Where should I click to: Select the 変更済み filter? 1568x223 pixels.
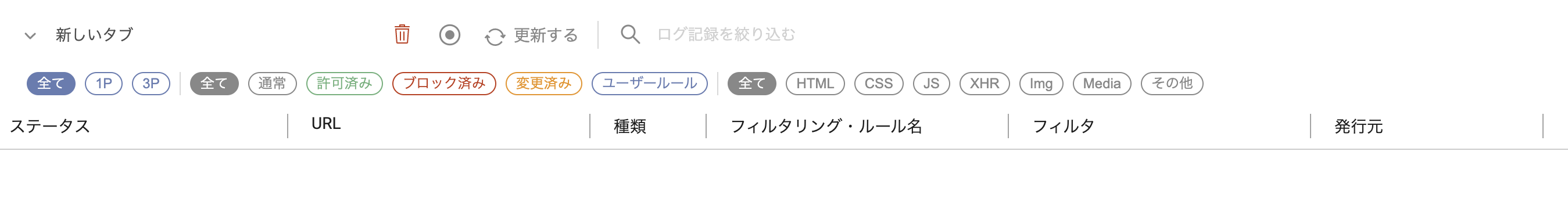pos(543,83)
